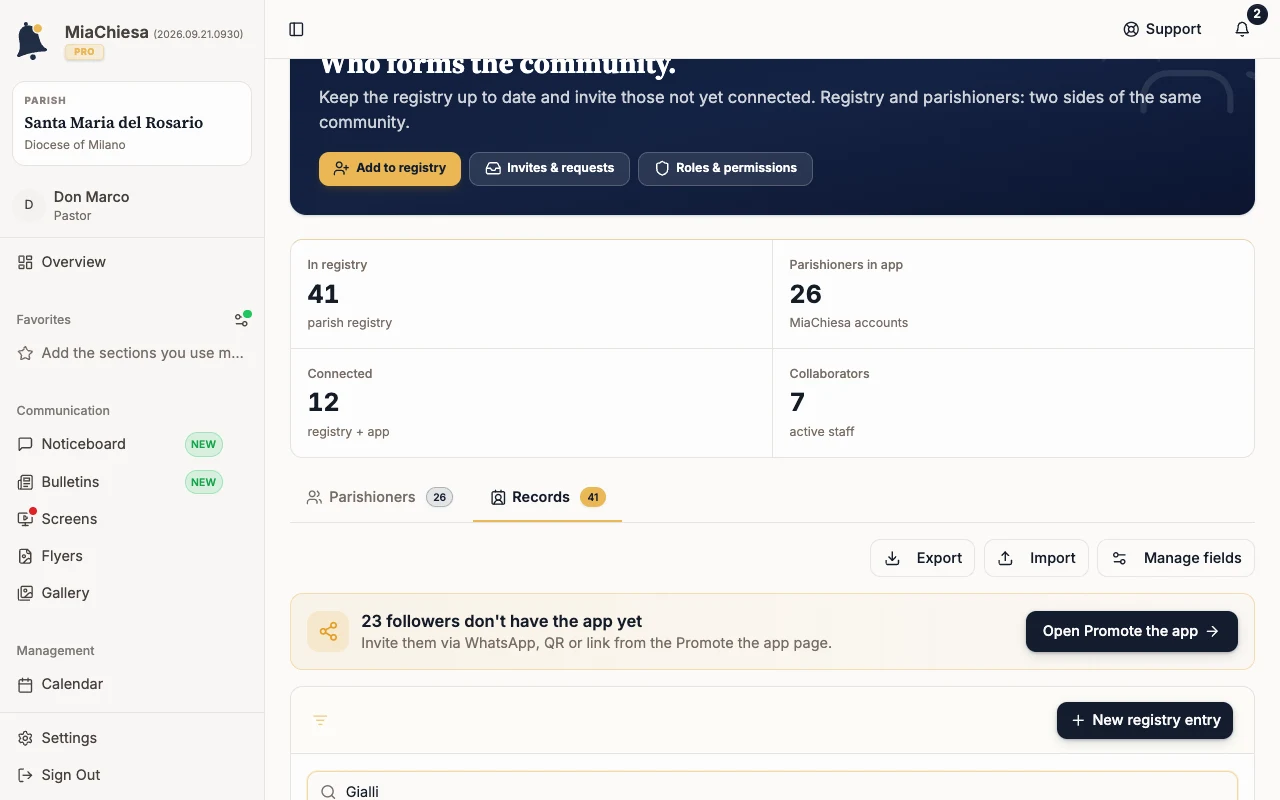1280x800 pixels.
Task: Open Settings in the sidebar
Action: (132, 738)
